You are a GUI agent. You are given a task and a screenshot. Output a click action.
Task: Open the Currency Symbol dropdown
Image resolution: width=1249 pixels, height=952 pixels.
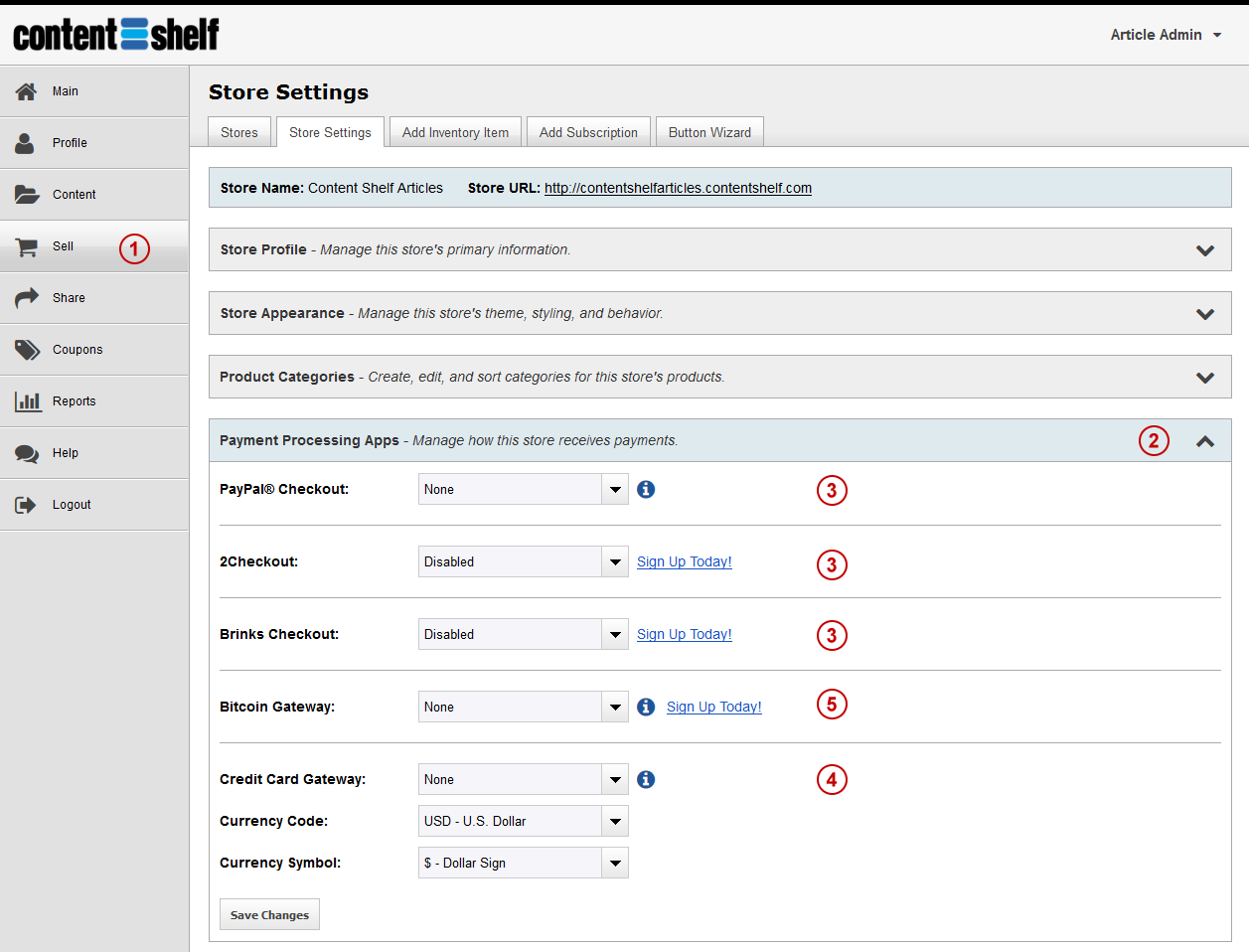(x=524, y=863)
